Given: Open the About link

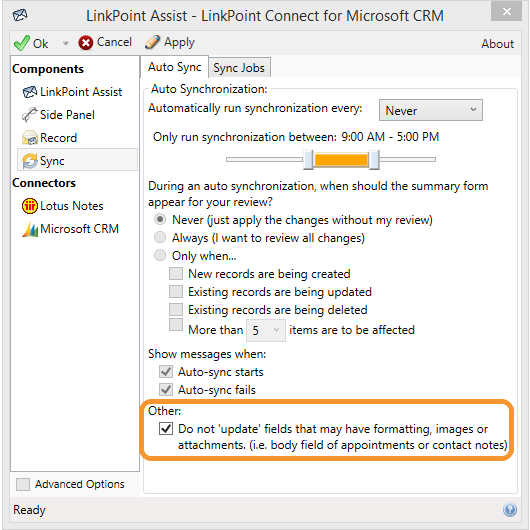Looking at the screenshot, I should [497, 44].
